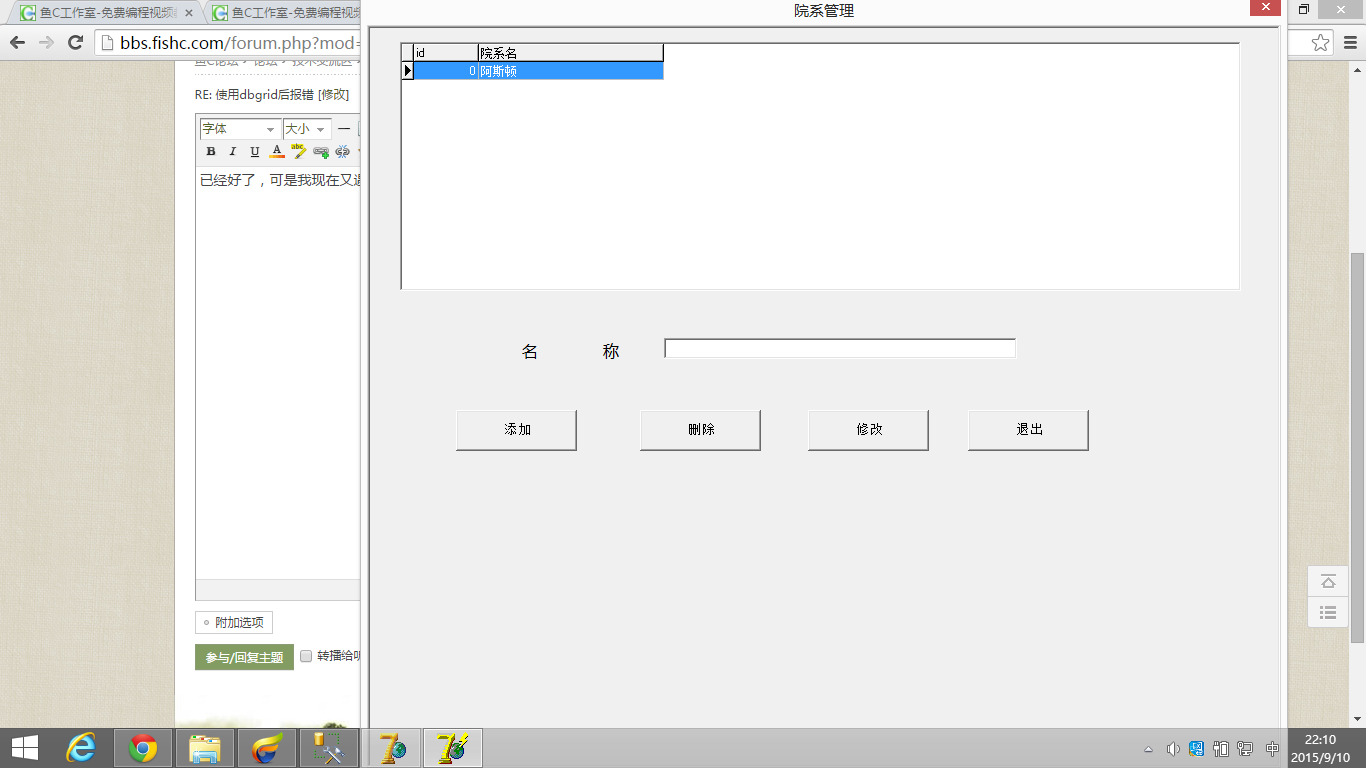The height and width of the screenshot is (768, 1366).
Task: Open the 大小 size dropdown
Action: (x=307, y=129)
